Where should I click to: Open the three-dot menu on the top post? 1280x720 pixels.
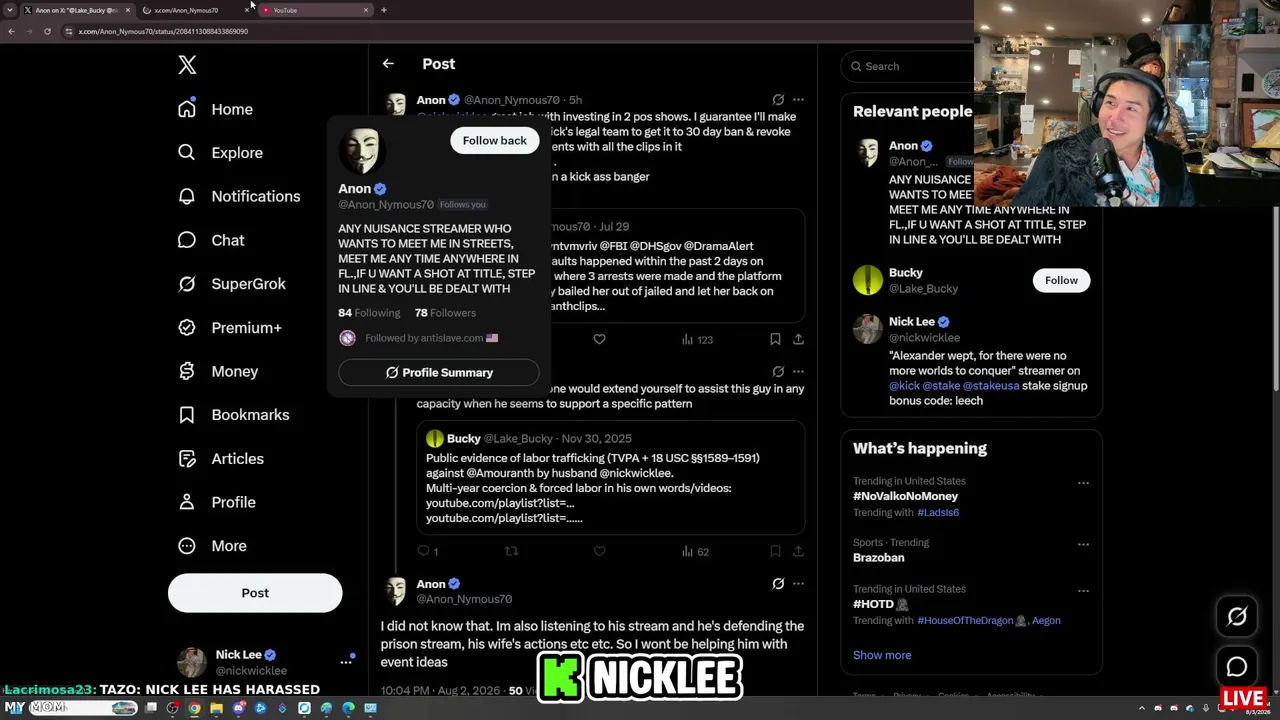[798, 100]
